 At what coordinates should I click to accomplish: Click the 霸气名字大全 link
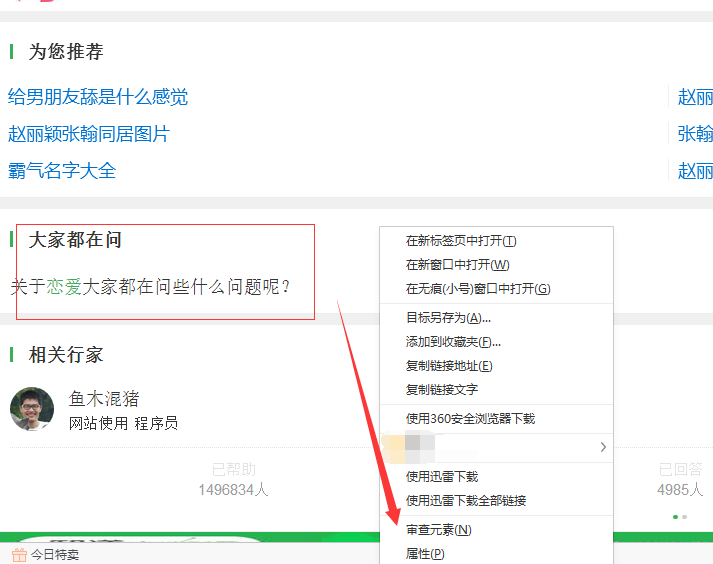point(62,171)
